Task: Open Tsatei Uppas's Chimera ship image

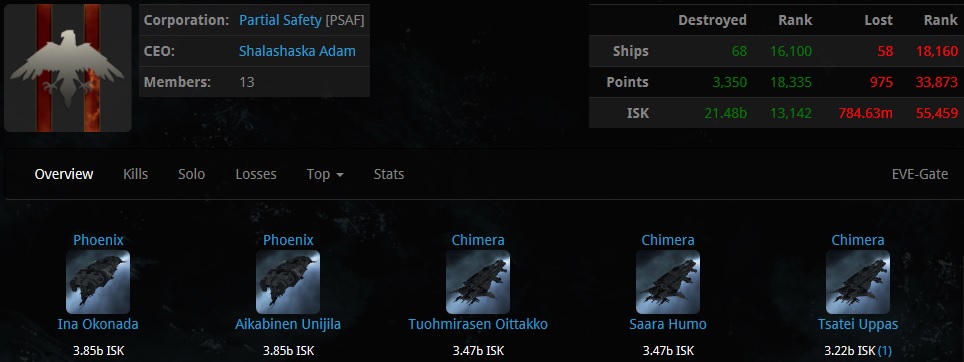Action: [858, 282]
